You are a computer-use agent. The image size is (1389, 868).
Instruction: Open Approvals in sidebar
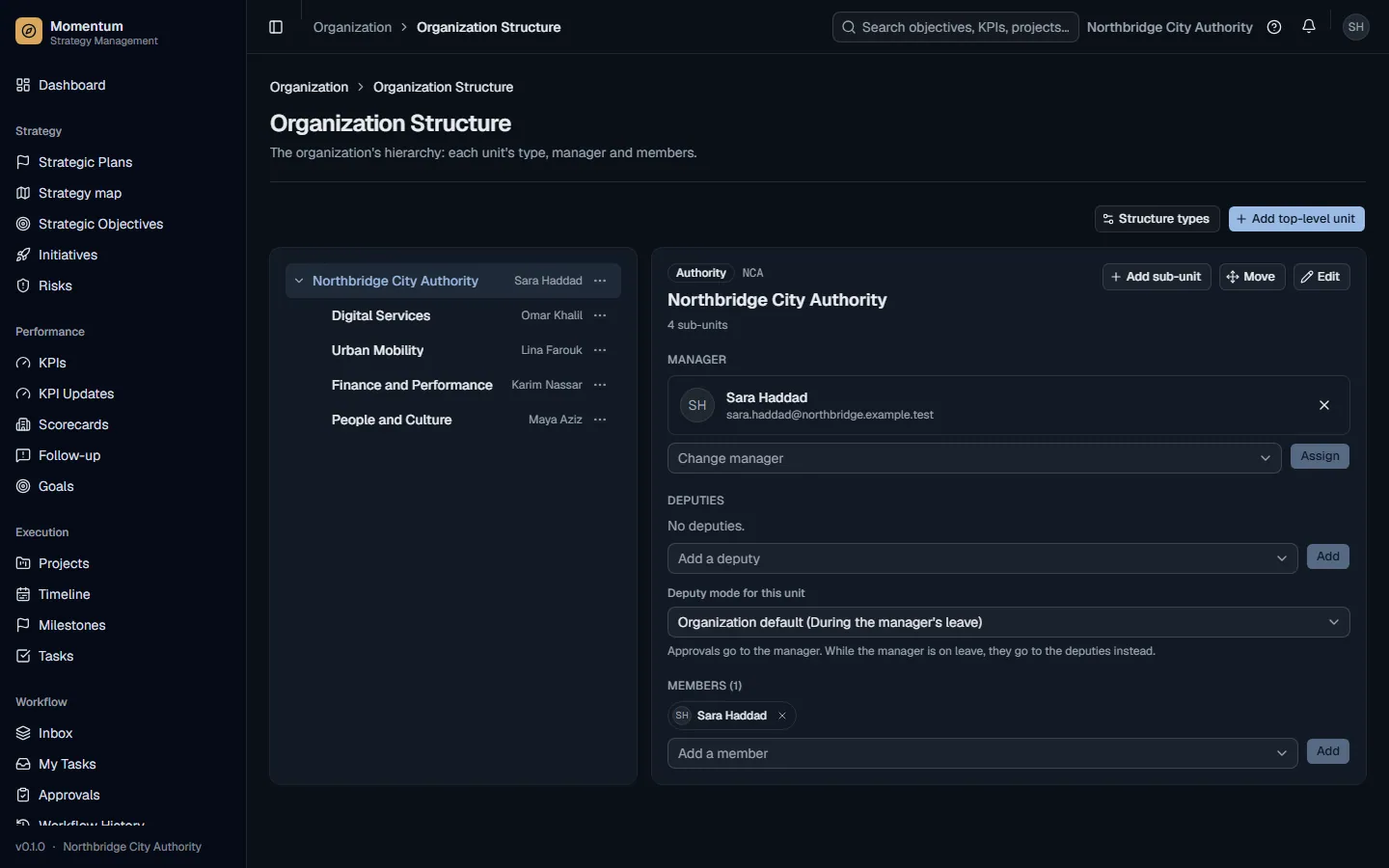123,795
